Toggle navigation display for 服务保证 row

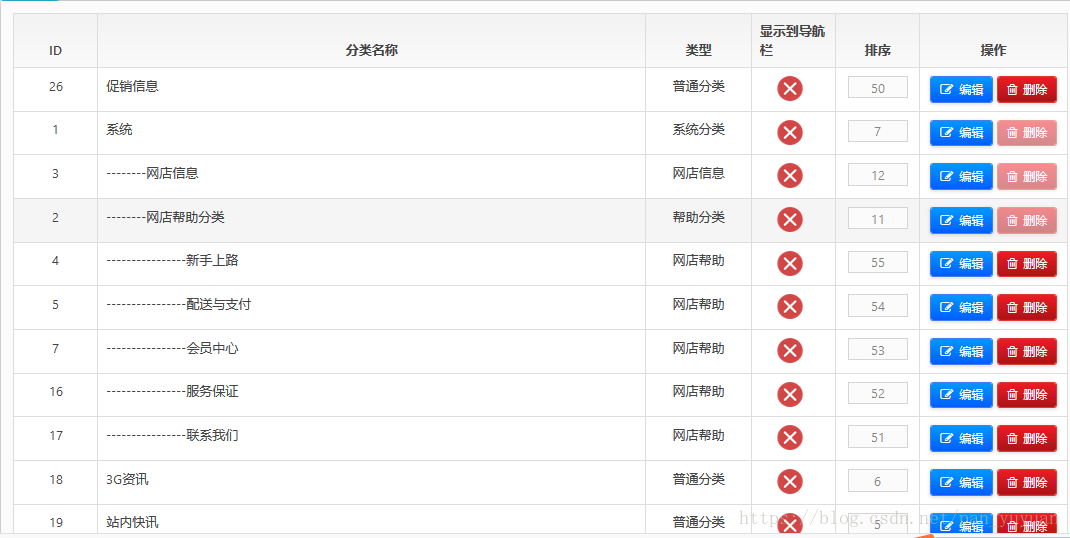click(x=790, y=395)
